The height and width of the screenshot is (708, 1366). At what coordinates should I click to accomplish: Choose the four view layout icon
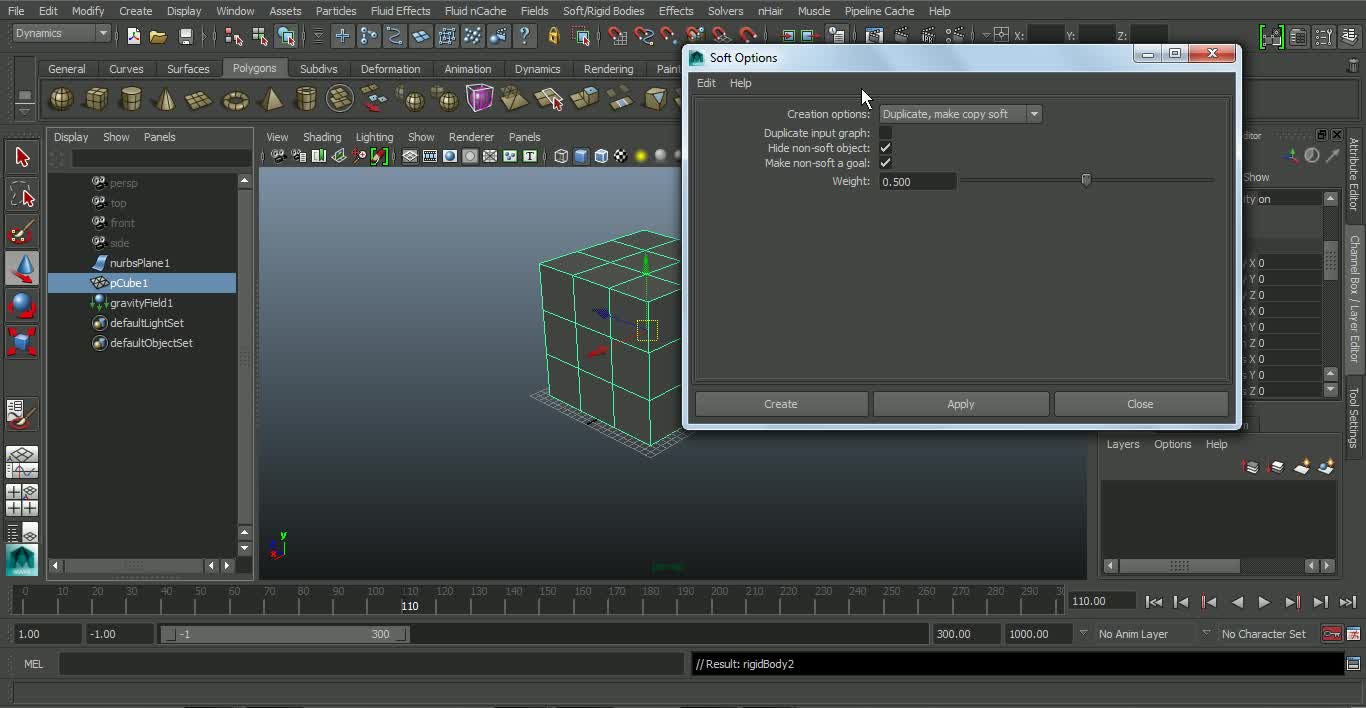point(22,499)
